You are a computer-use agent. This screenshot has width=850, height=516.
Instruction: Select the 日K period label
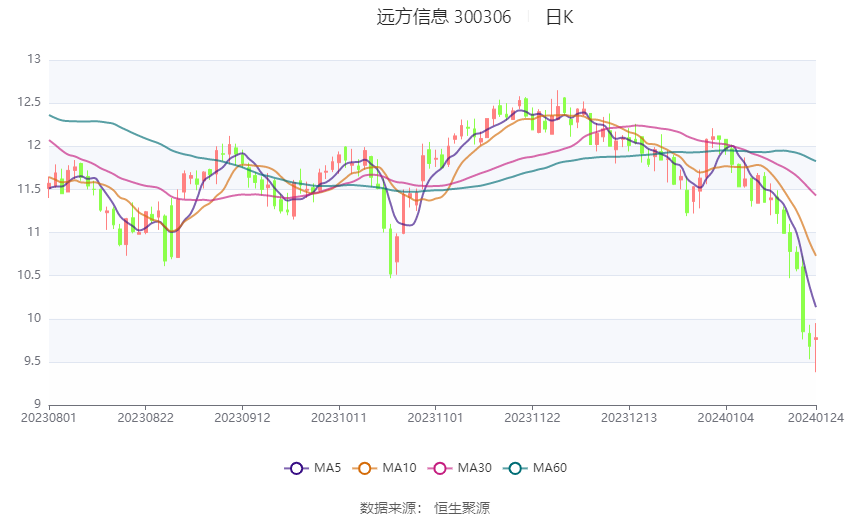click(559, 17)
